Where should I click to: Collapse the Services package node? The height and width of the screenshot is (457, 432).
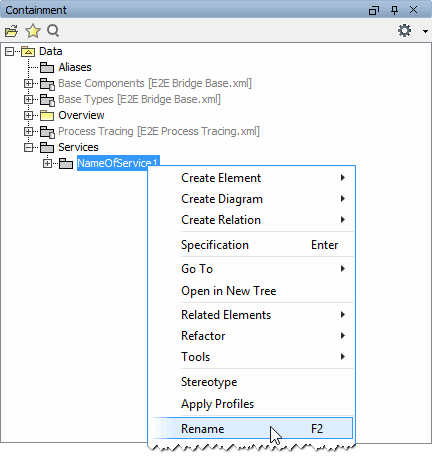pyautogui.click(x=28, y=147)
